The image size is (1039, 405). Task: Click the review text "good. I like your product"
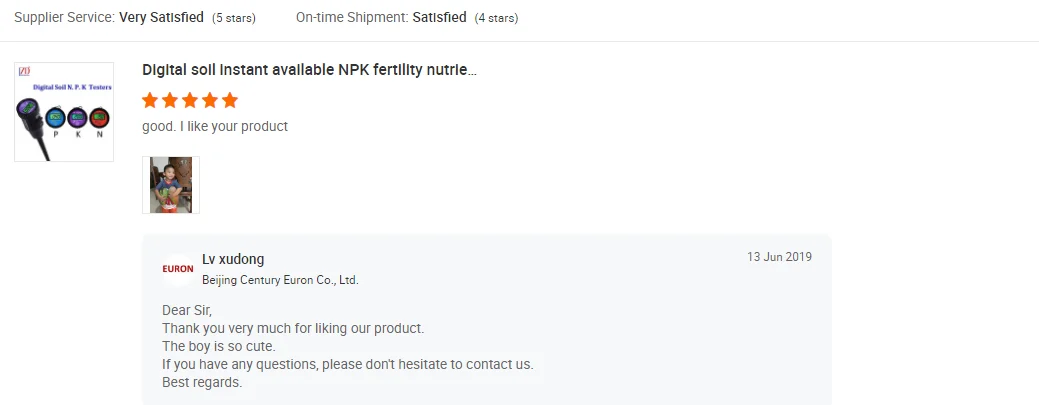pos(215,126)
